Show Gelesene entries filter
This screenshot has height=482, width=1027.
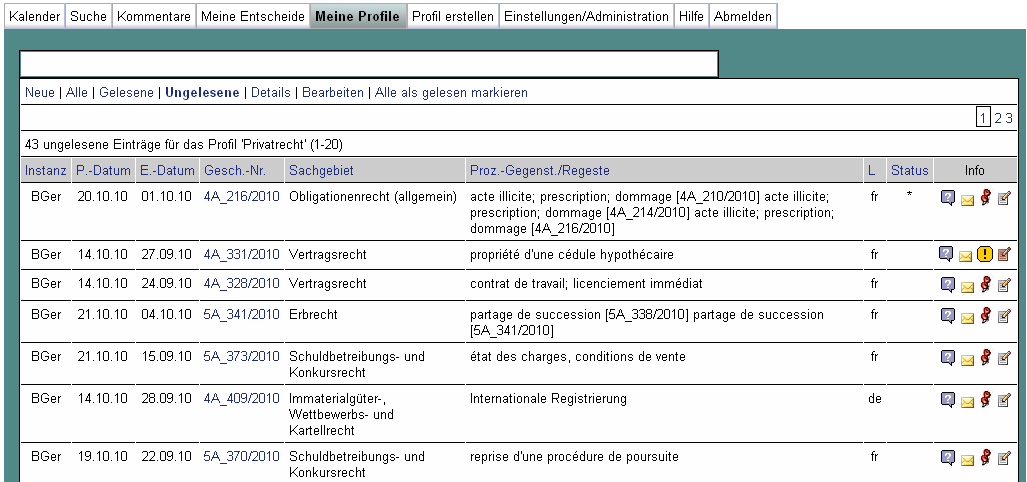[x=126, y=93]
